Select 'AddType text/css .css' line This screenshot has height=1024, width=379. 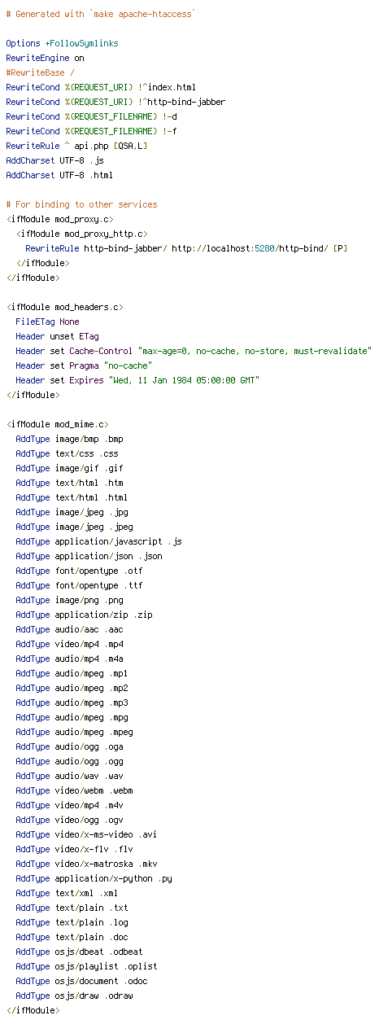pyautogui.click(x=67, y=453)
